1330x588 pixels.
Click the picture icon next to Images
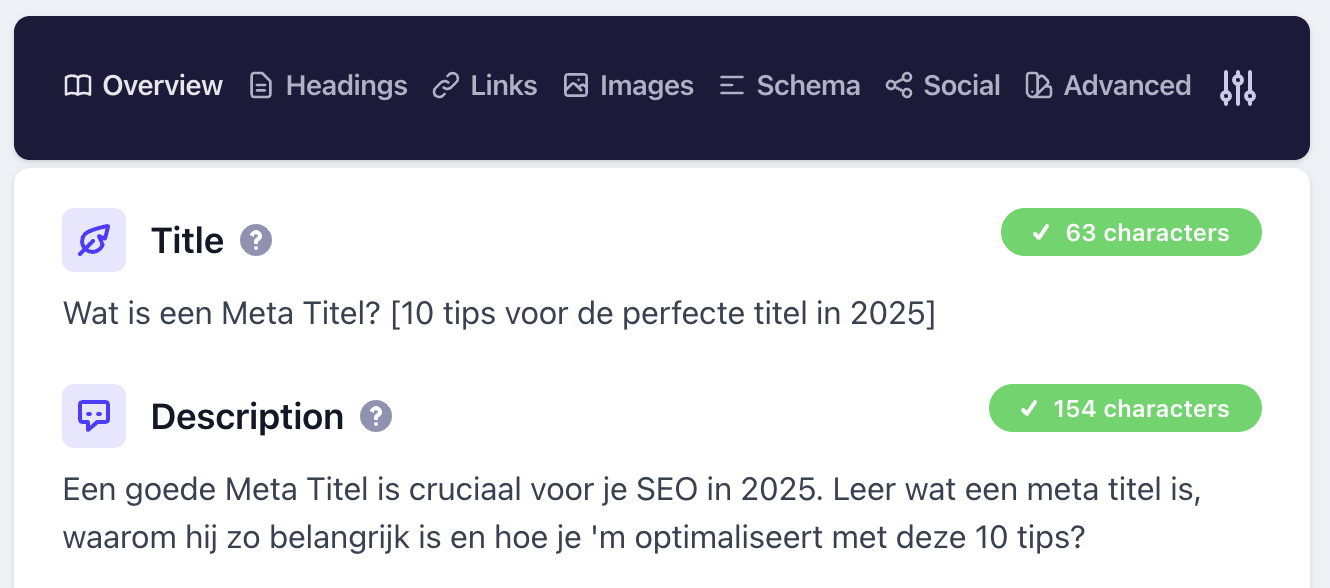576,86
